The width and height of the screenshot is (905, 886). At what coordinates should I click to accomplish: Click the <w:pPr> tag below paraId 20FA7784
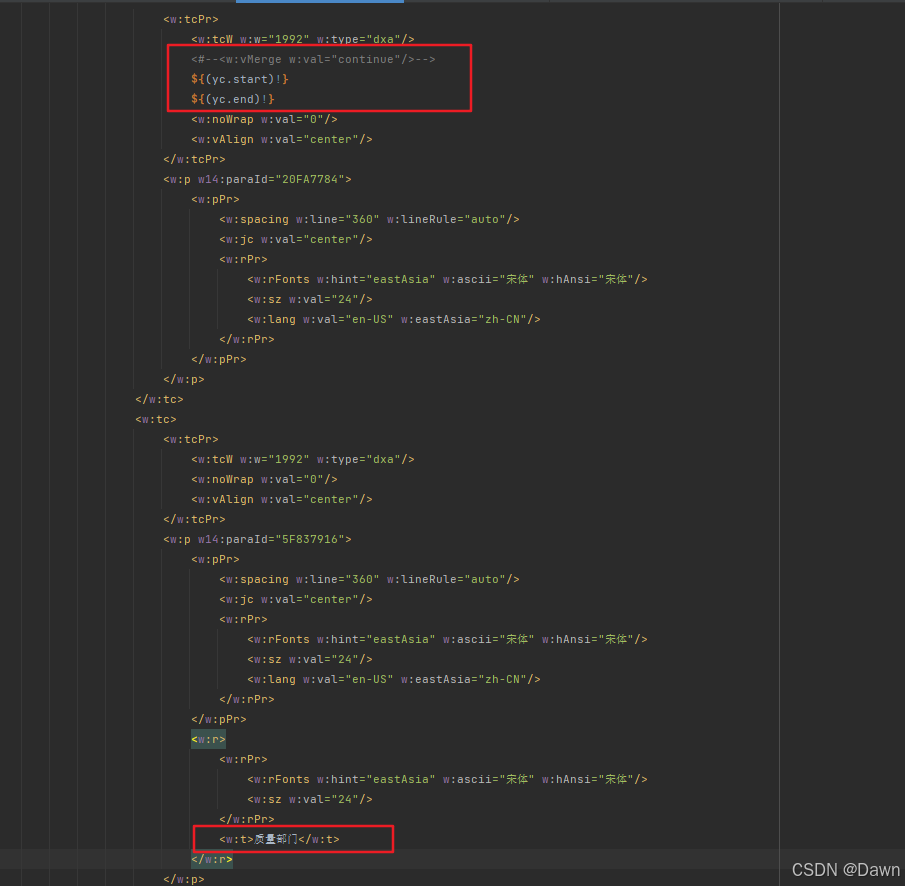(215, 199)
